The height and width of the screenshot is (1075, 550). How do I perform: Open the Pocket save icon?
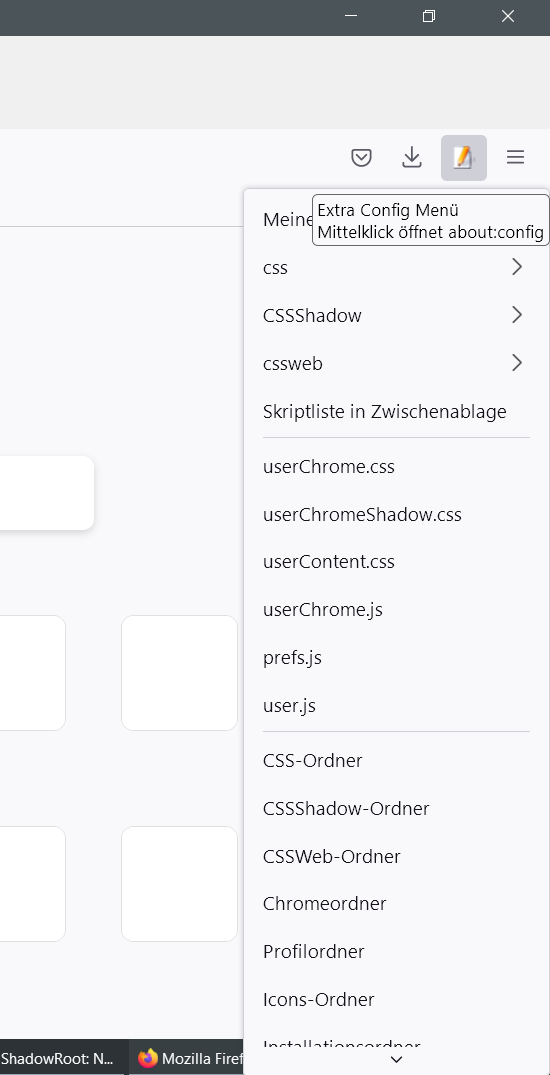361,158
